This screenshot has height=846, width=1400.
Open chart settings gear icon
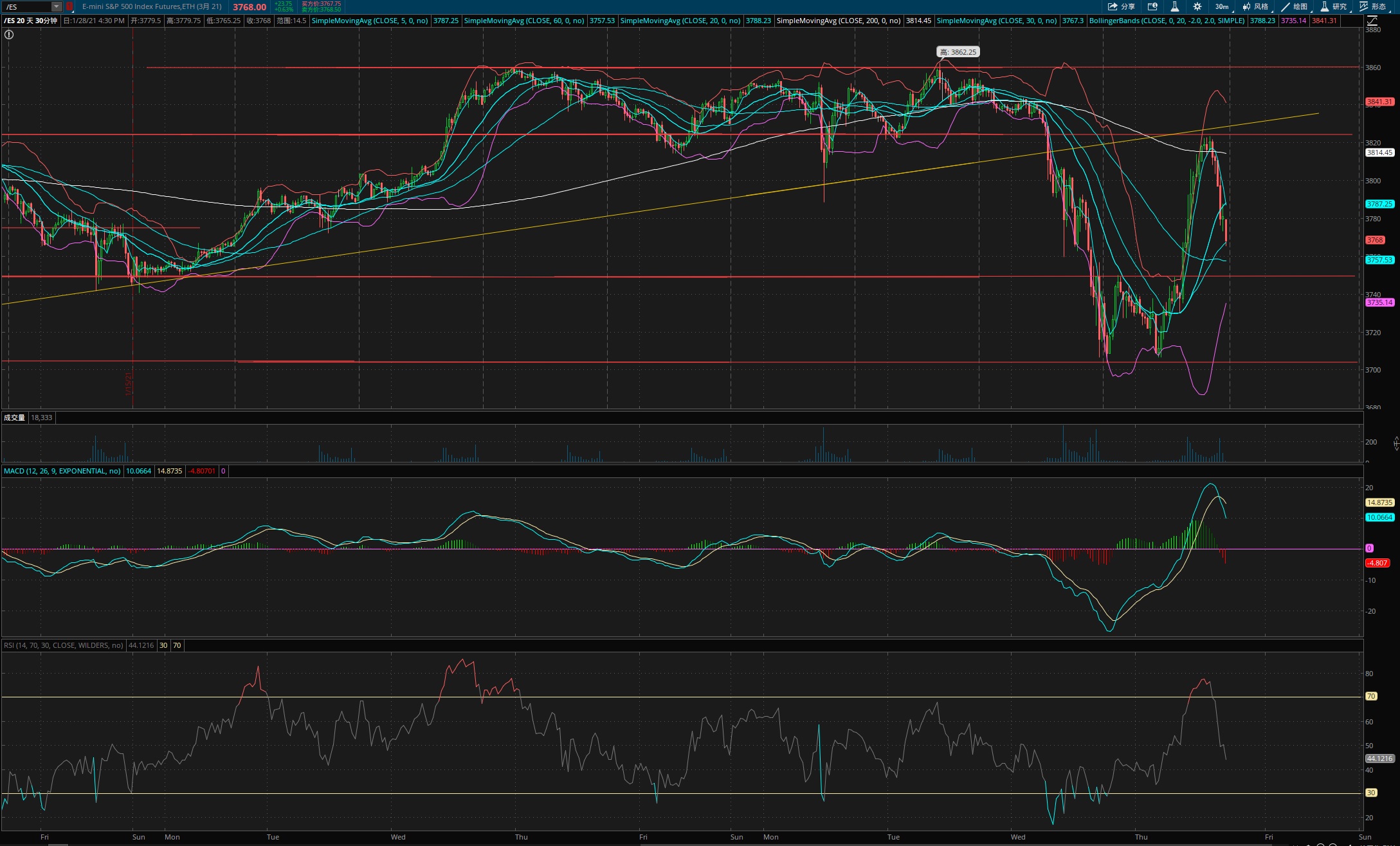tap(1197, 6)
